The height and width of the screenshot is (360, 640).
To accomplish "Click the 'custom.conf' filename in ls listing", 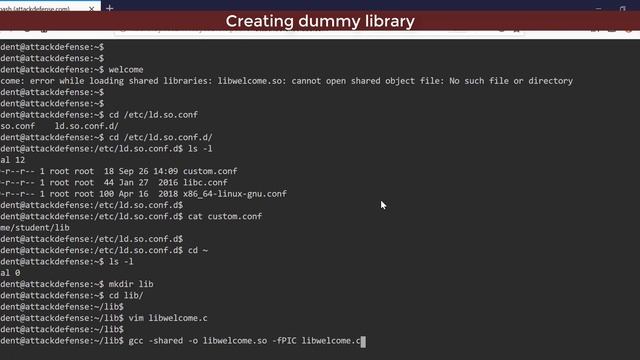I will coord(210,171).
